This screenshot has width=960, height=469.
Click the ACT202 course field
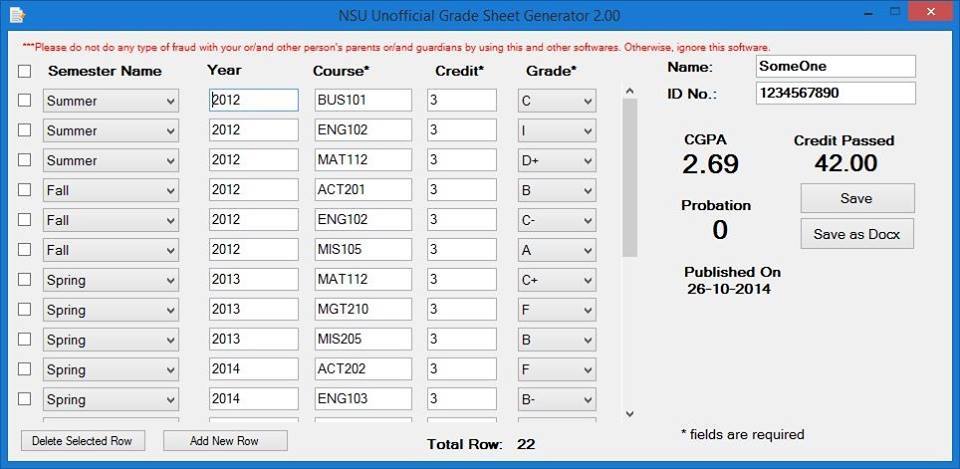point(363,369)
